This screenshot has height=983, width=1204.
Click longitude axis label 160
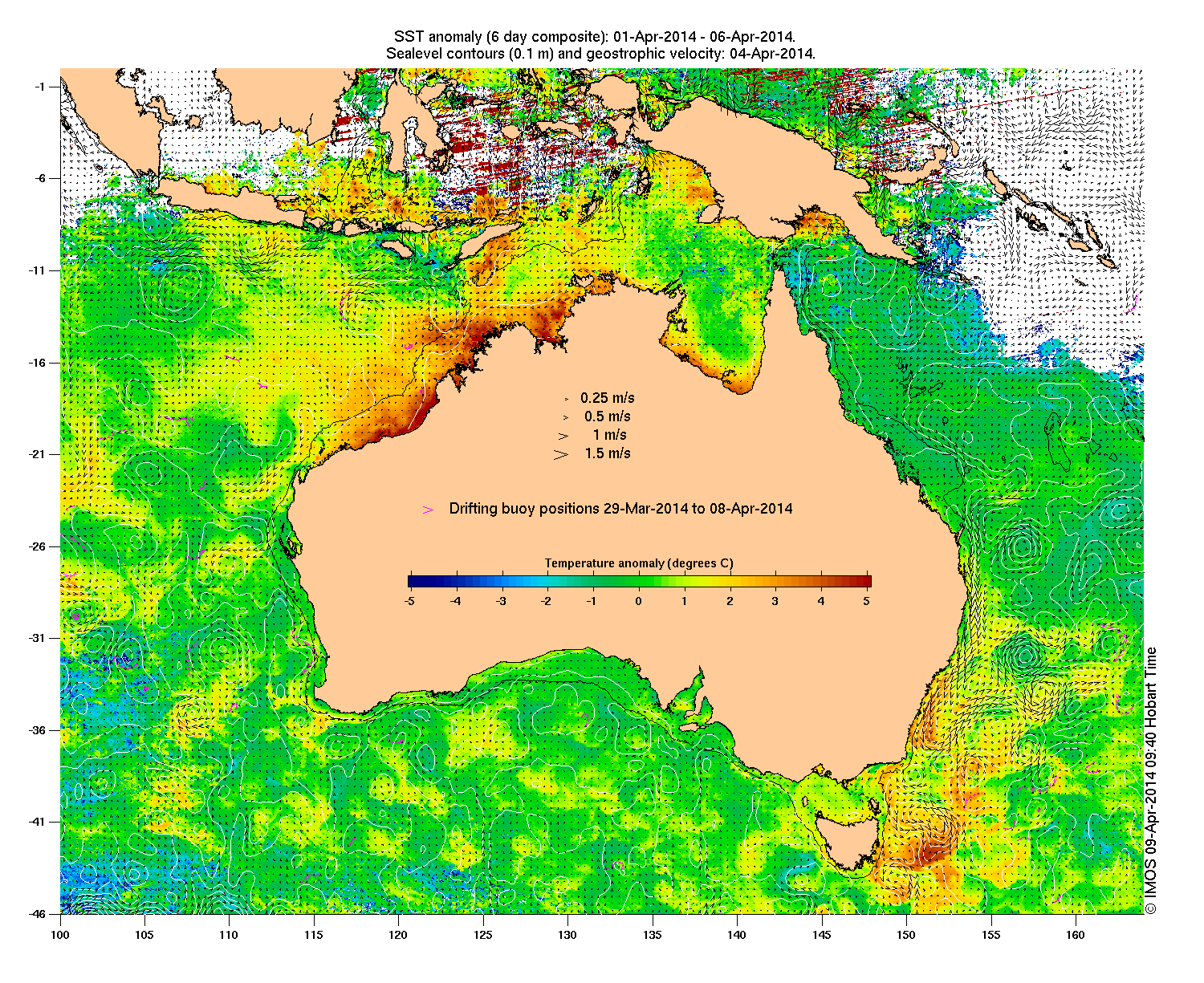[1076, 935]
